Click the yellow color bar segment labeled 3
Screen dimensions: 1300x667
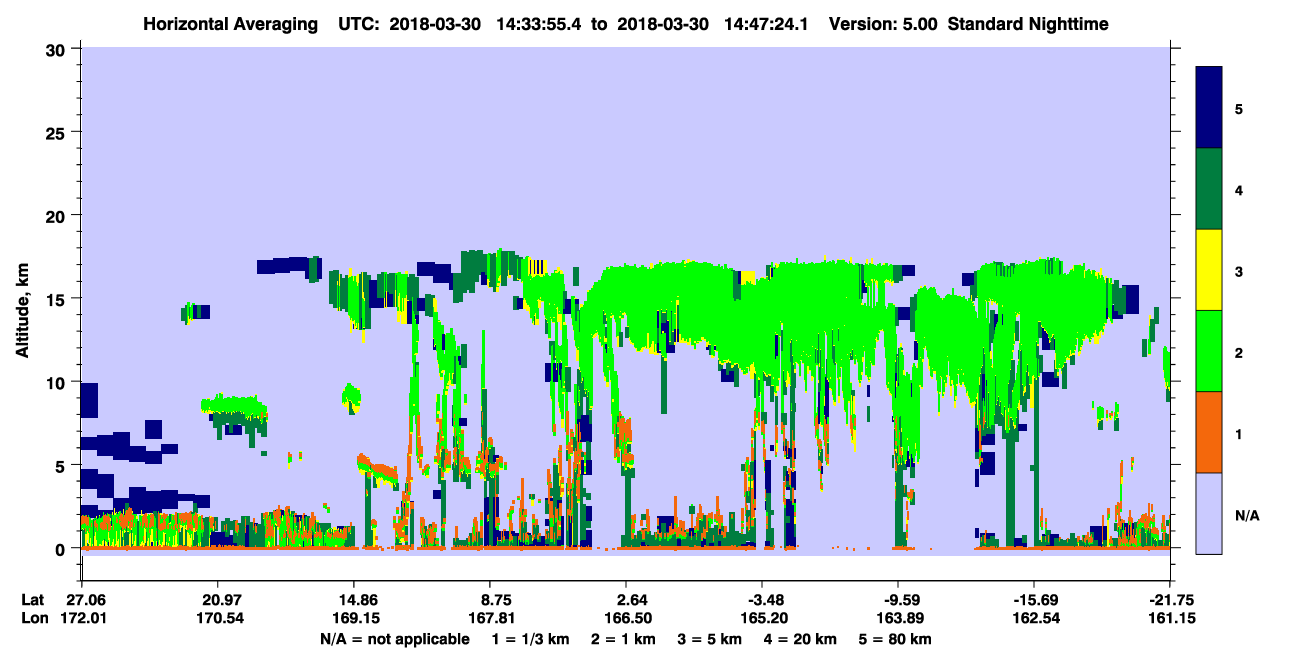coord(1209,269)
